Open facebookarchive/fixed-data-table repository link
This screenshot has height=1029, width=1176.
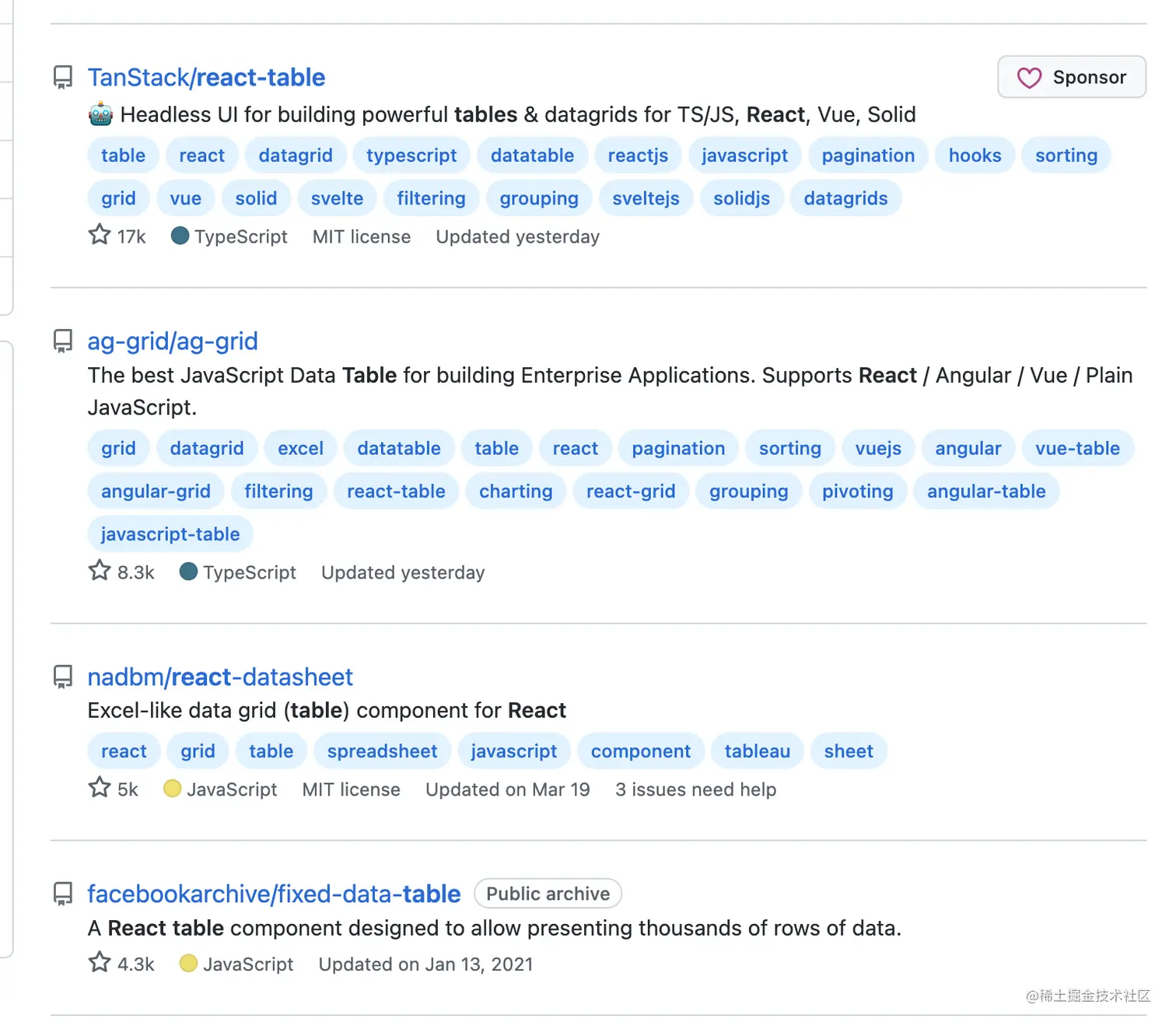click(274, 894)
